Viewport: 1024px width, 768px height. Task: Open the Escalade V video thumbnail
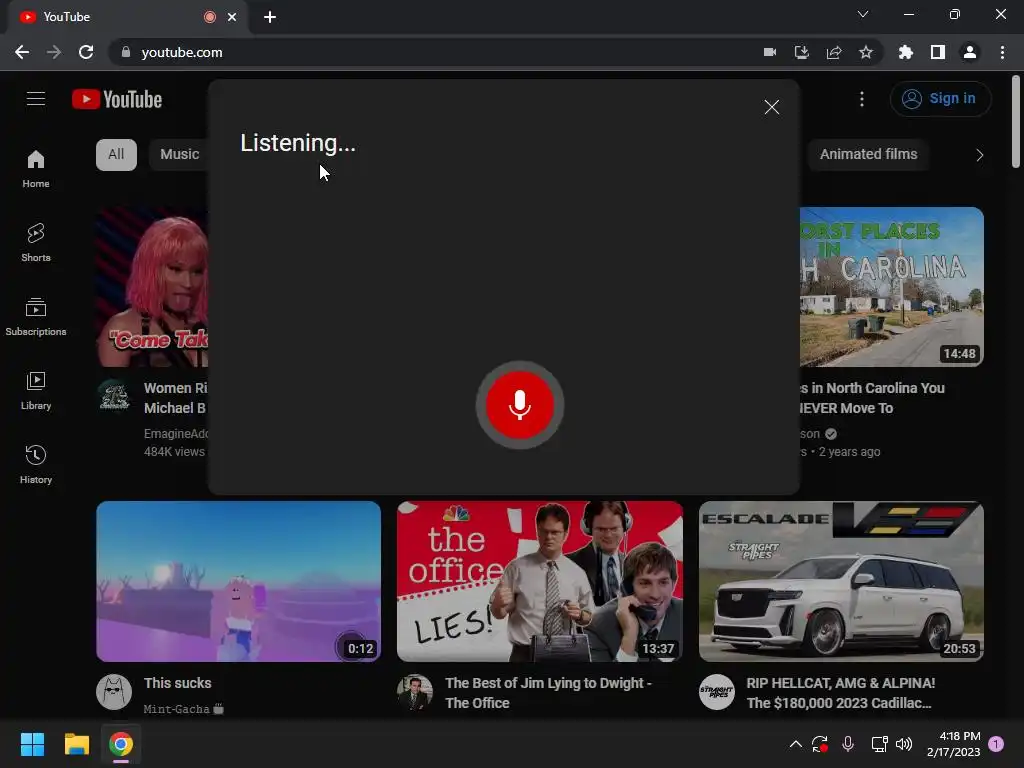(841, 581)
